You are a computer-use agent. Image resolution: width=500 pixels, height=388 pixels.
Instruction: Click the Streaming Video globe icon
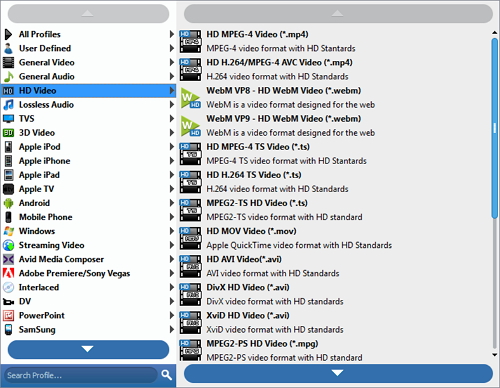[x=8, y=245]
